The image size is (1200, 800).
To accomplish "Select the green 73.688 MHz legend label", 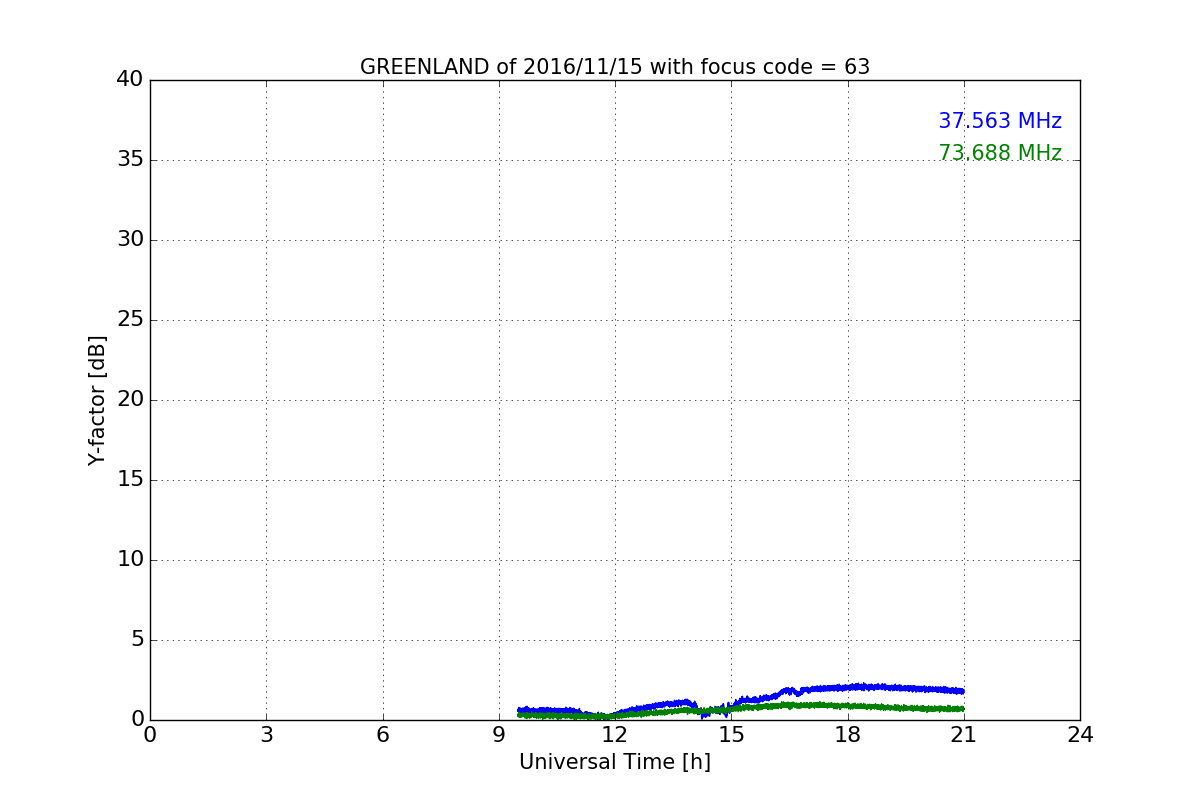I will tap(1000, 153).
